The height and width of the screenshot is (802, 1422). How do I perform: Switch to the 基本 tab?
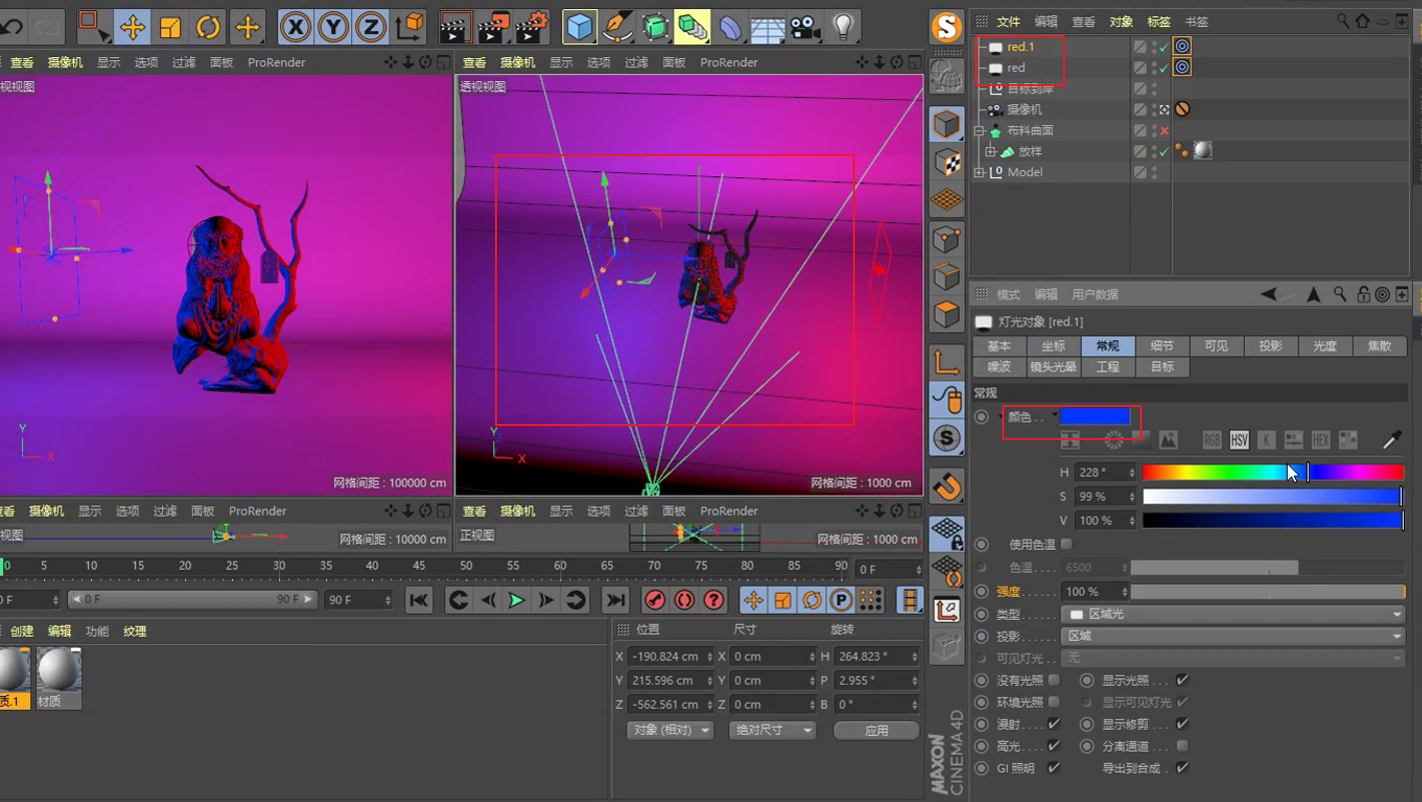pyautogui.click(x=999, y=346)
